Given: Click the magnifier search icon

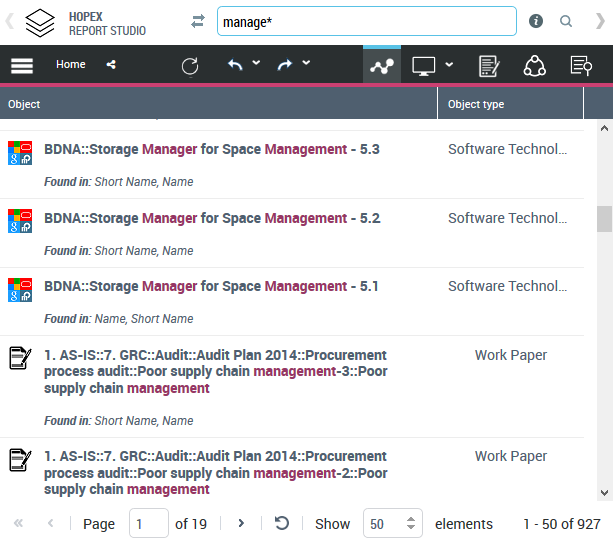Looking at the screenshot, I should (x=566, y=21).
